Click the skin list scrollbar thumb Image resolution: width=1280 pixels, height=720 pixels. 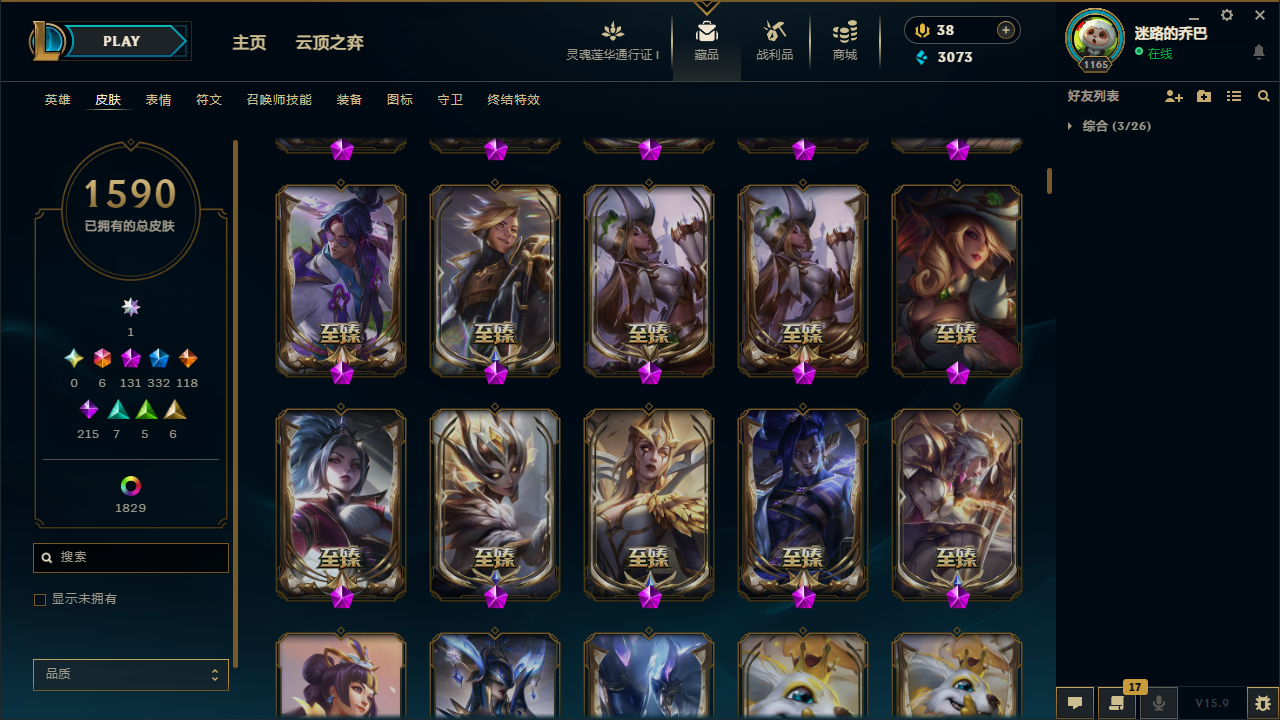(1049, 181)
